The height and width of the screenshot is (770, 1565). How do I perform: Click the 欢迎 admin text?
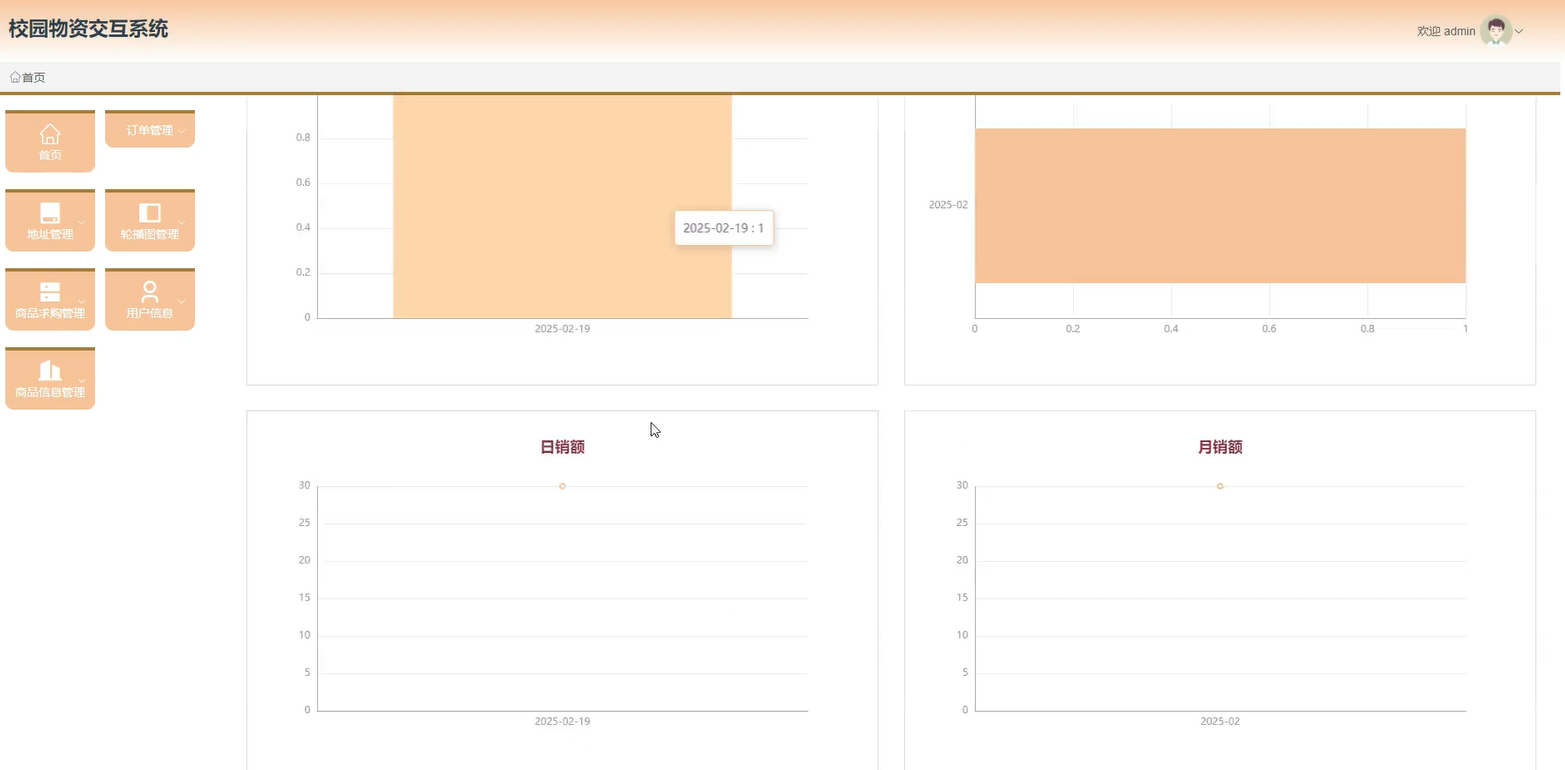pyautogui.click(x=1446, y=32)
